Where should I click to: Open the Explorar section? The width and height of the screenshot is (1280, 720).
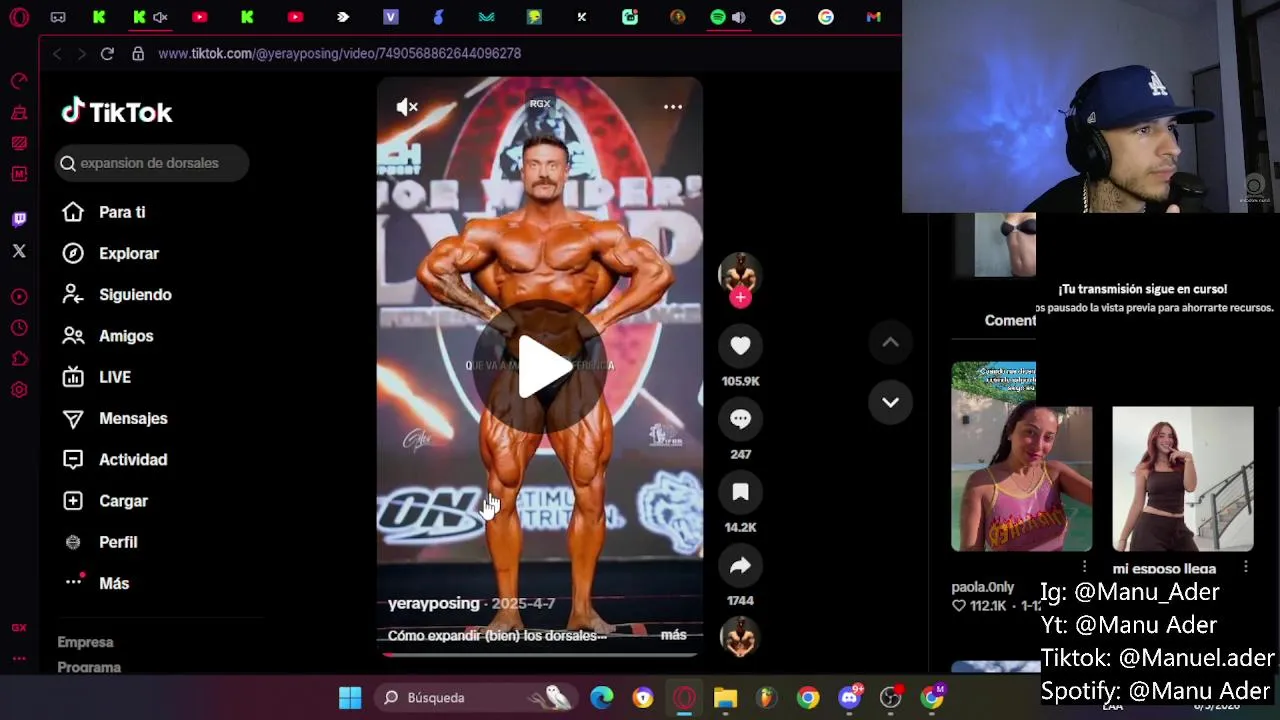128,253
